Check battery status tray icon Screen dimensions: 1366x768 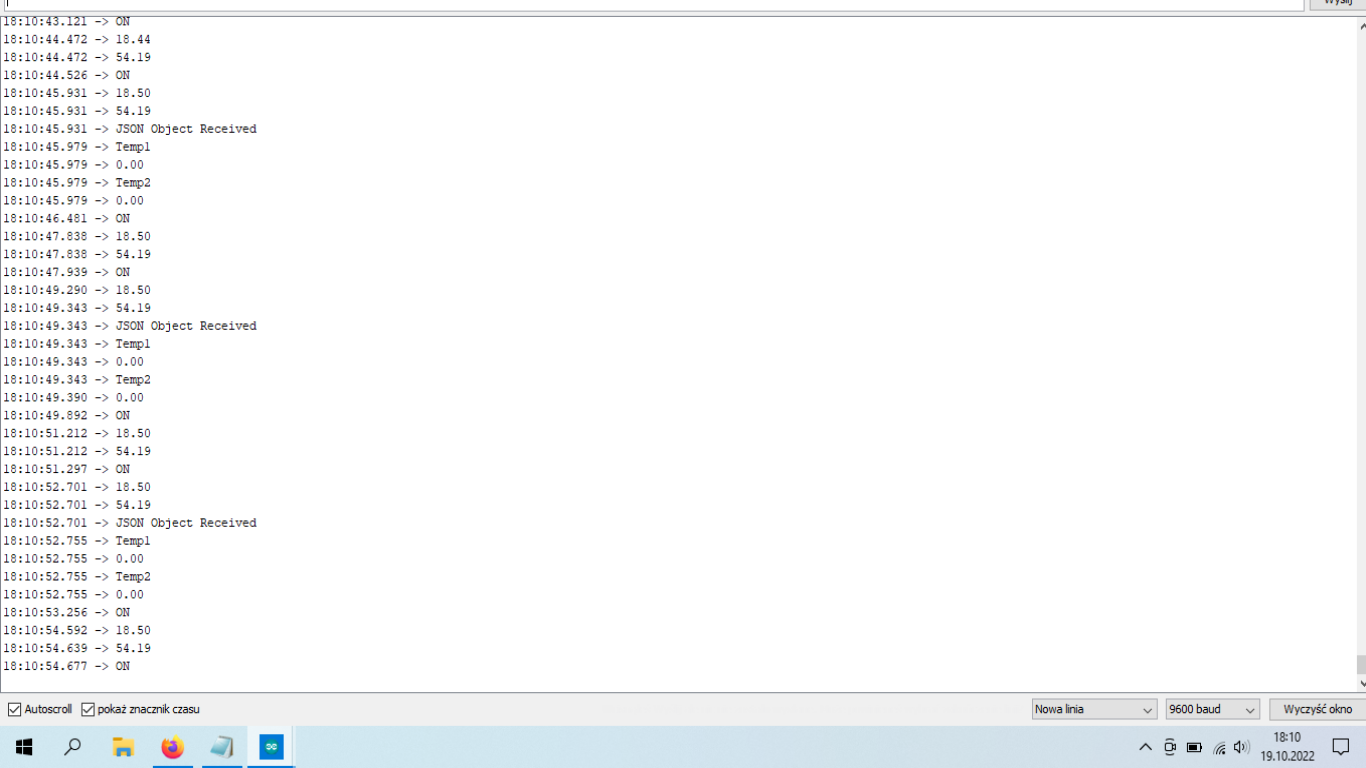pos(1194,747)
